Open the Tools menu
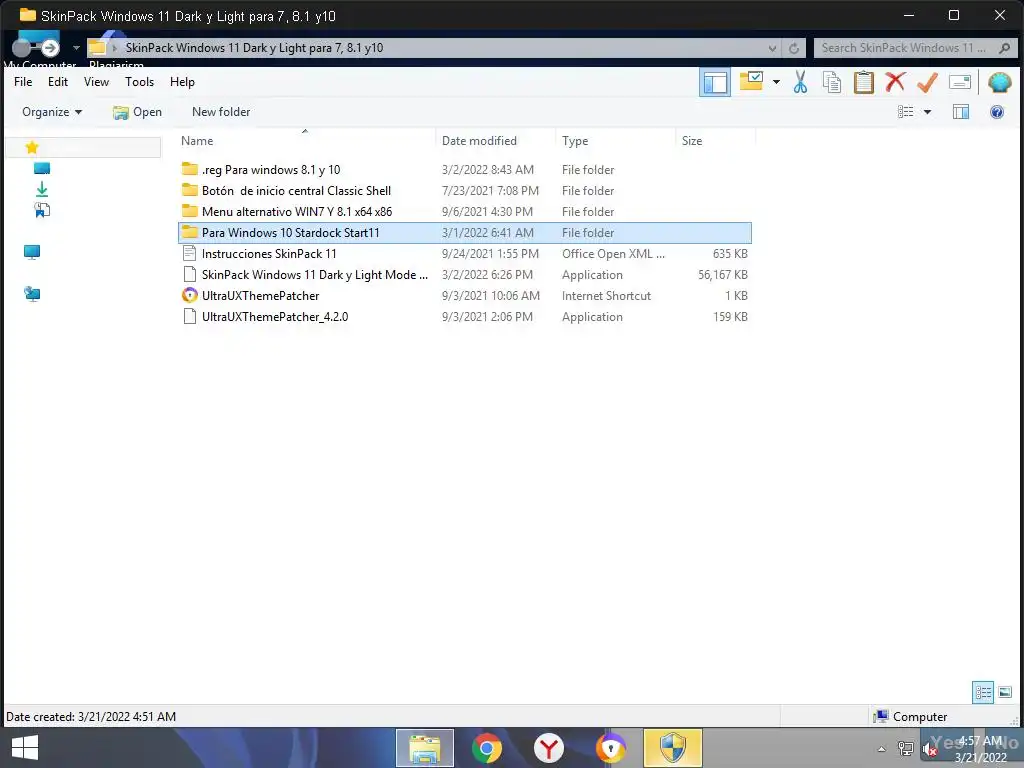Screen dimensions: 1024x768 tap(139, 82)
